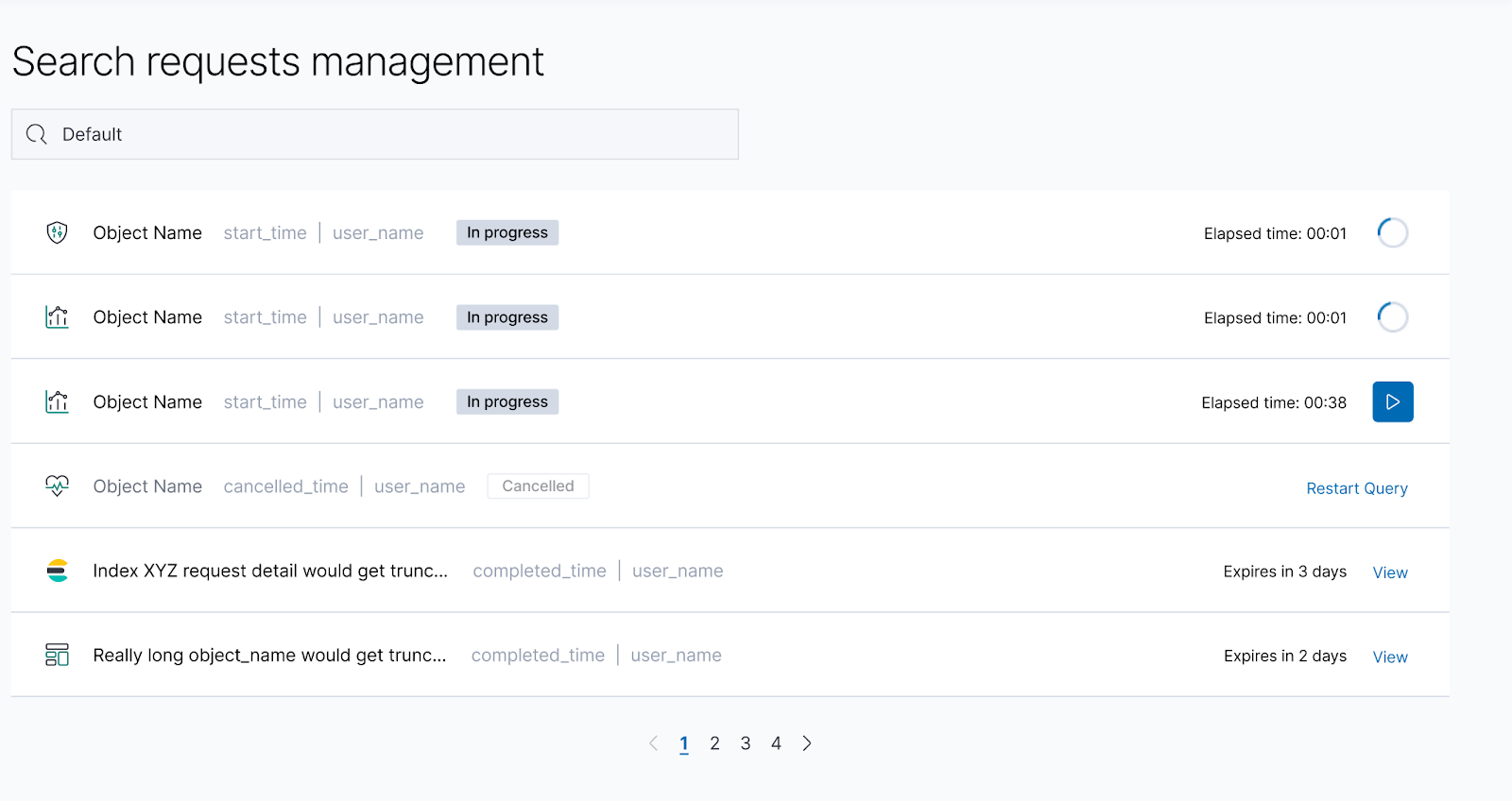Click Expires in 2 days text
This screenshot has height=801, width=1512.
pyautogui.click(x=1285, y=656)
